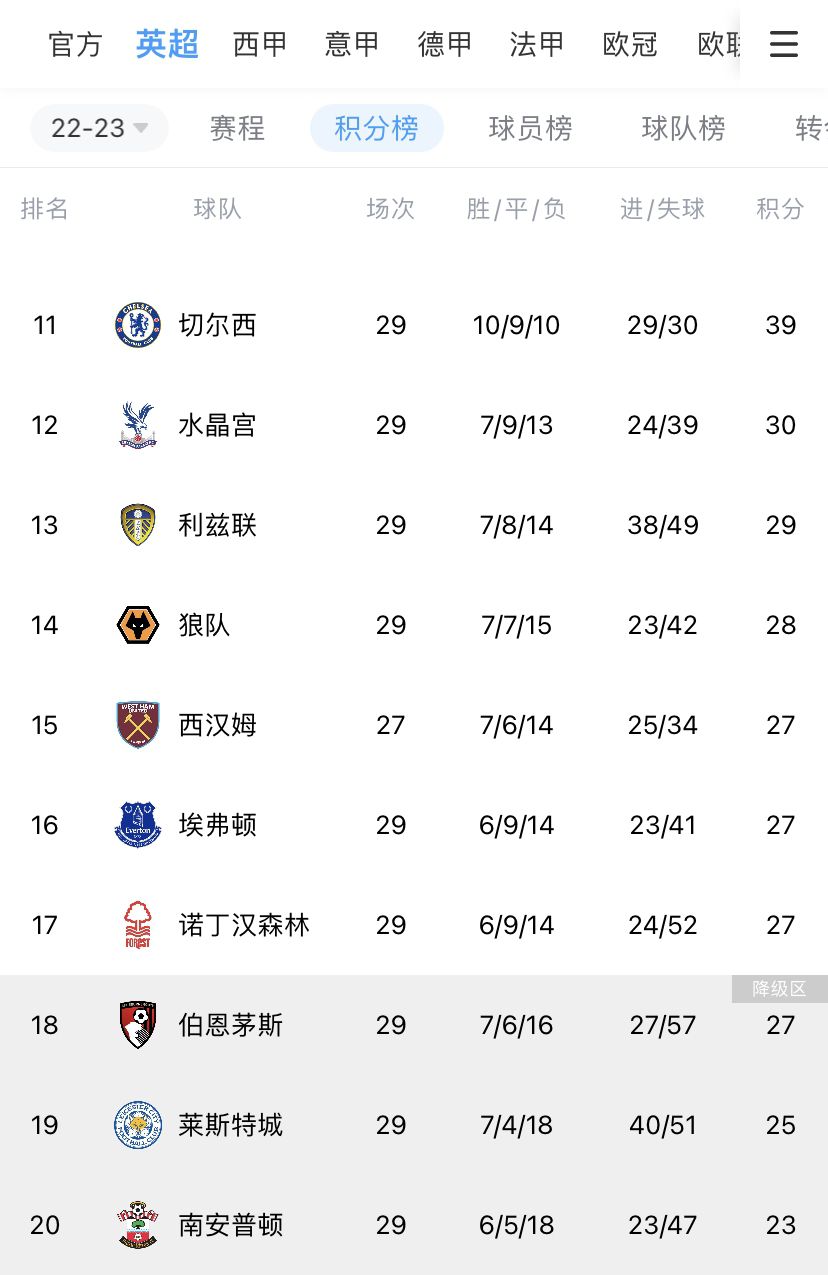Click the Leicester City fox crest
Image resolution: width=828 pixels, height=1275 pixels.
(137, 1125)
